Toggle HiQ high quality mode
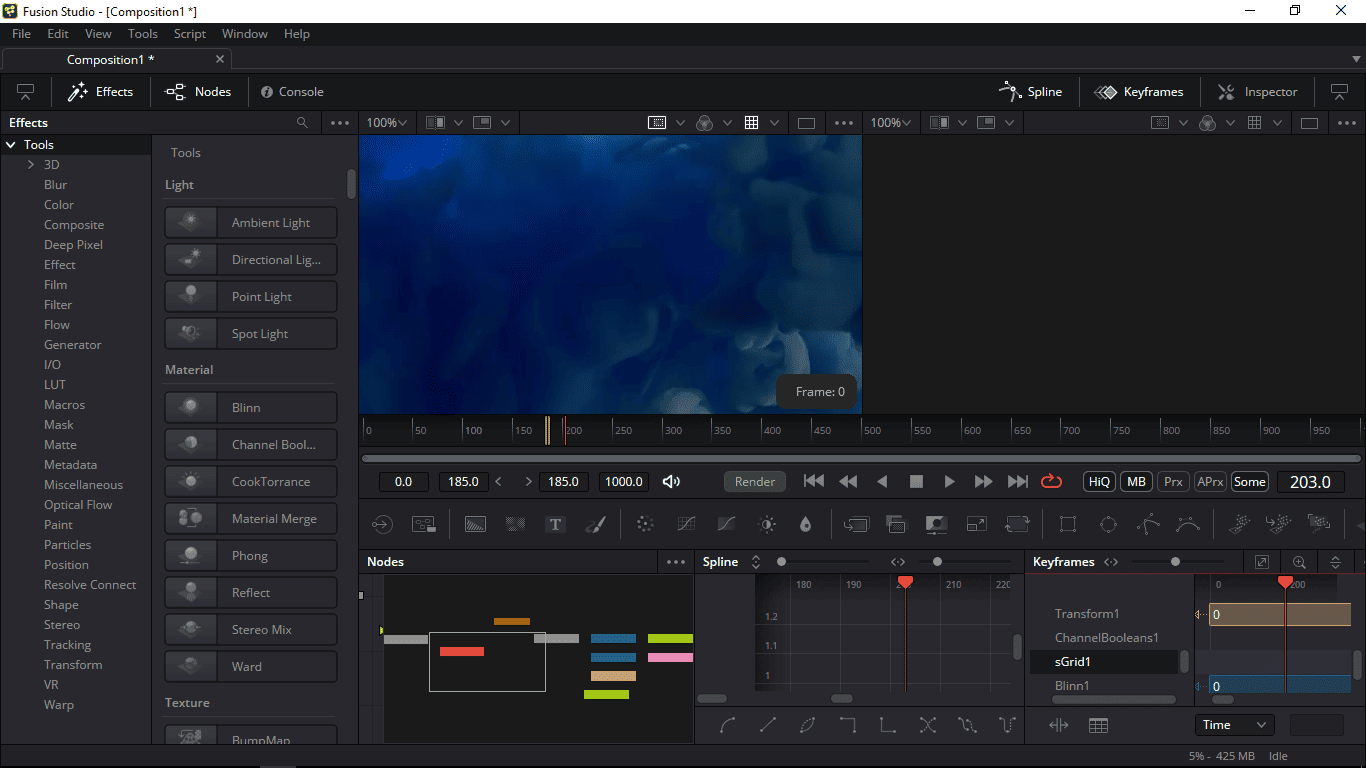This screenshot has width=1366, height=768. (1099, 481)
